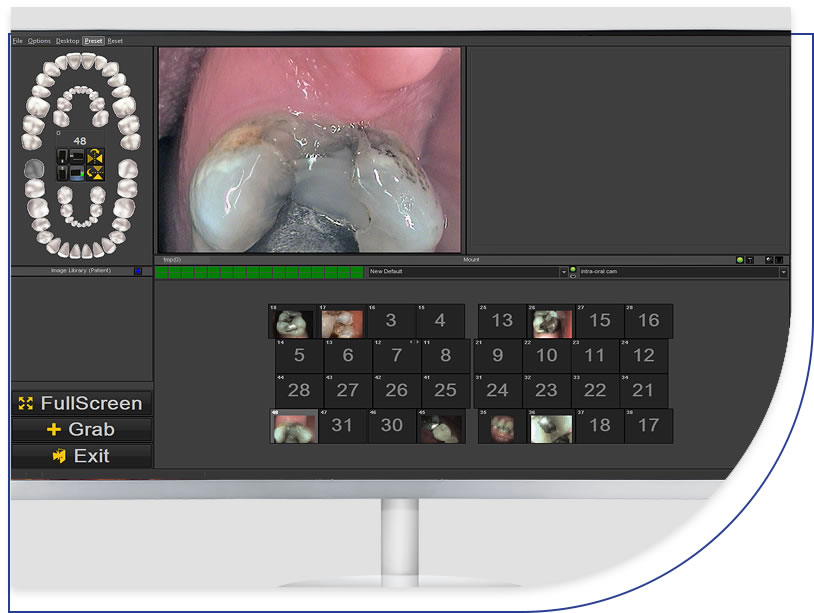The image size is (814, 613).
Task: Select the greyed-out tooth in the dental chart
Action: pyautogui.click(x=33, y=169)
